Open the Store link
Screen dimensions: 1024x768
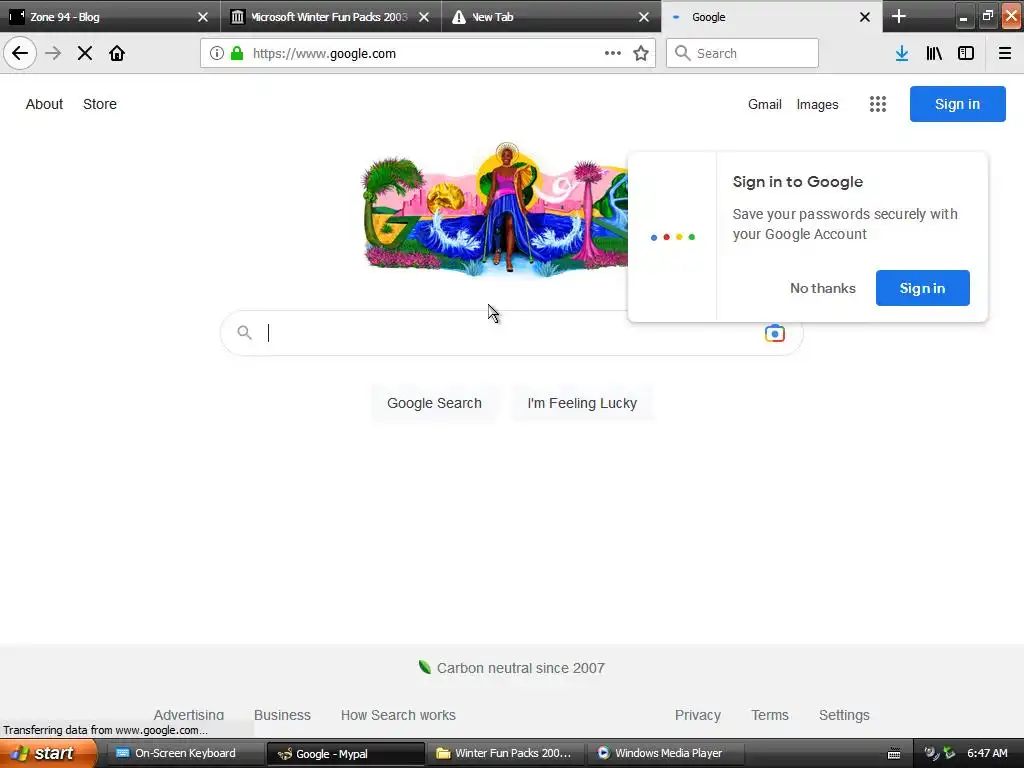(x=100, y=104)
